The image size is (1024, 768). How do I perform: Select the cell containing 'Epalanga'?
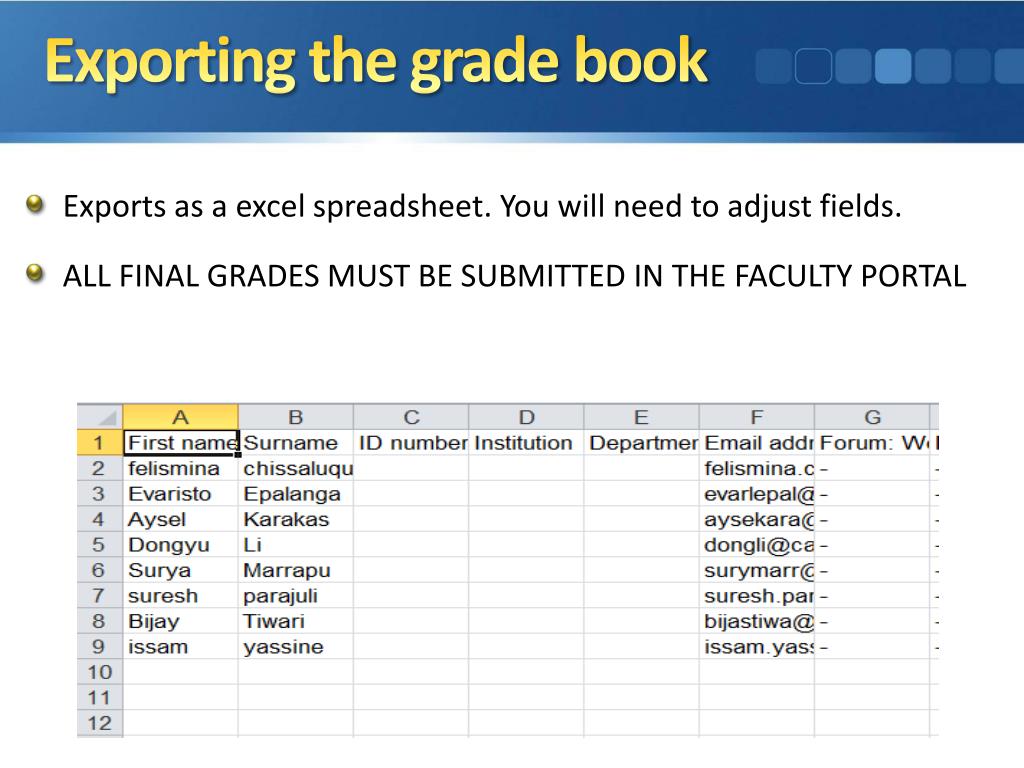coord(296,494)
